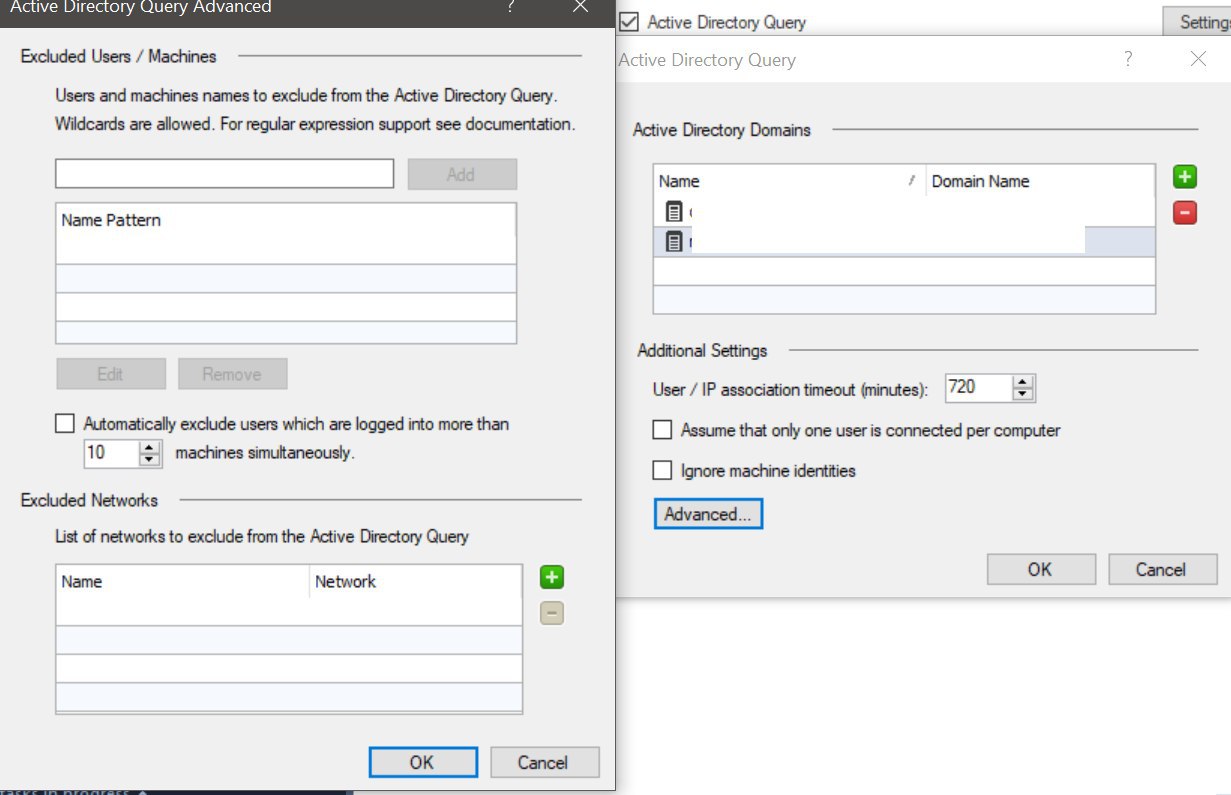The image size is (1231, 795).
Task: Click green plus to add Active Directory domain
Action: pos(1185,177)
